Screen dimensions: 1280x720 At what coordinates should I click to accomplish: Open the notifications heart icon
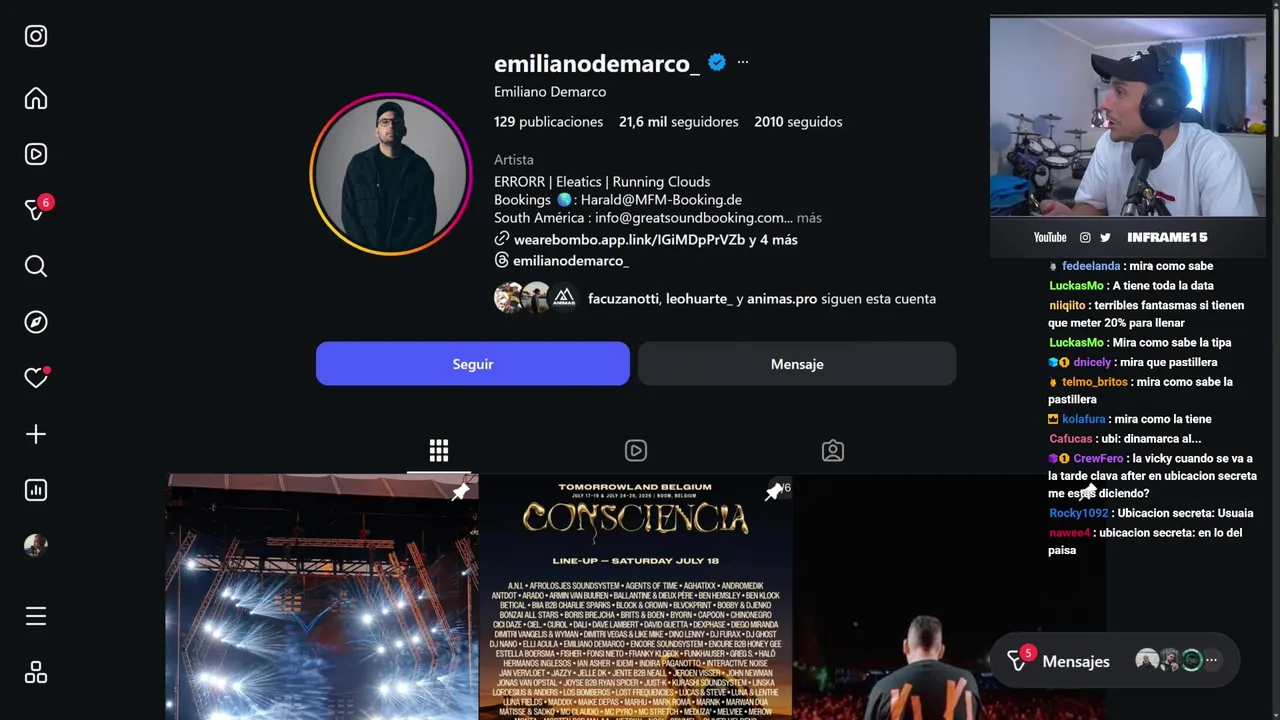(36, 378)
